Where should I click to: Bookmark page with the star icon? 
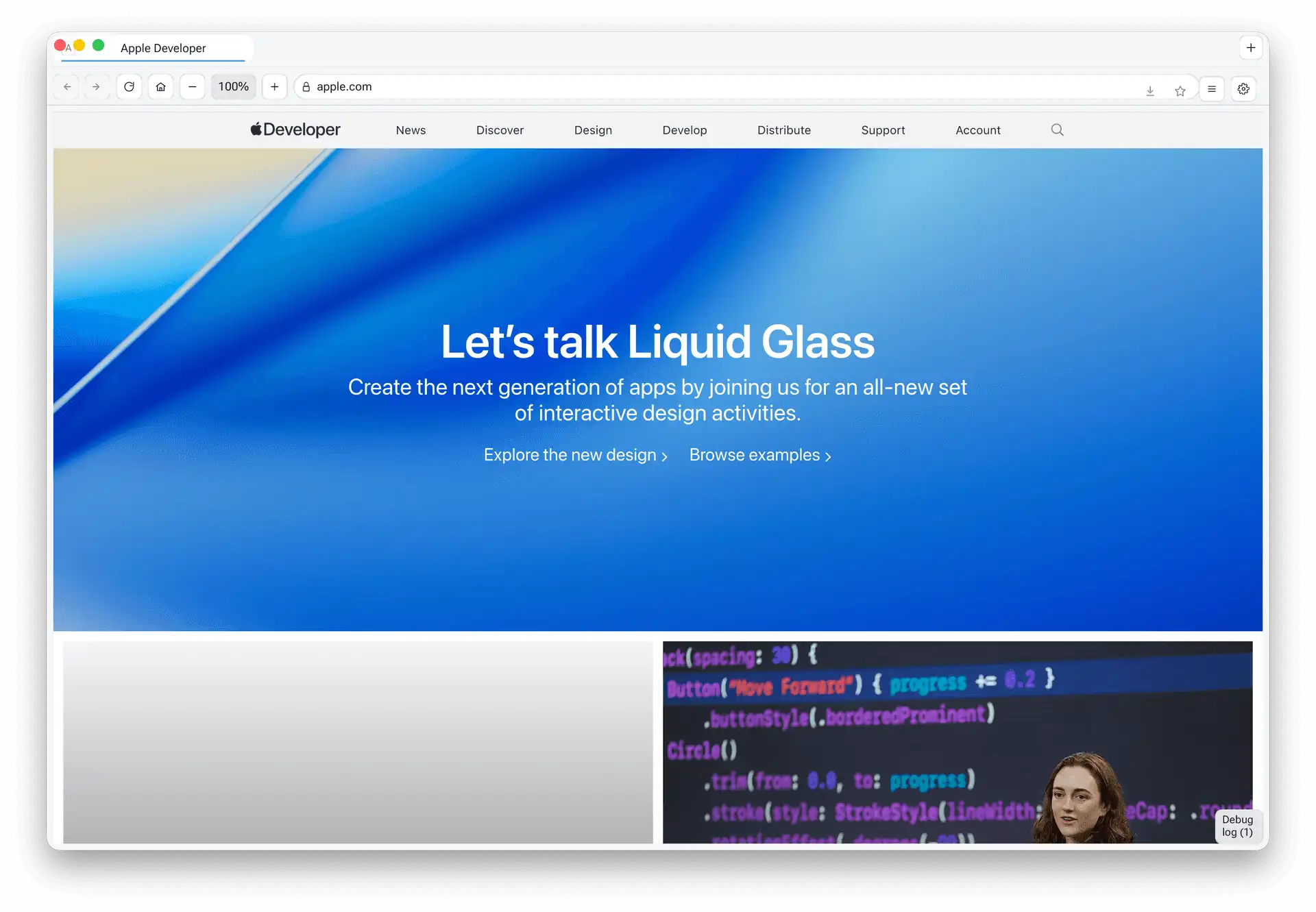click(1180, 90)
